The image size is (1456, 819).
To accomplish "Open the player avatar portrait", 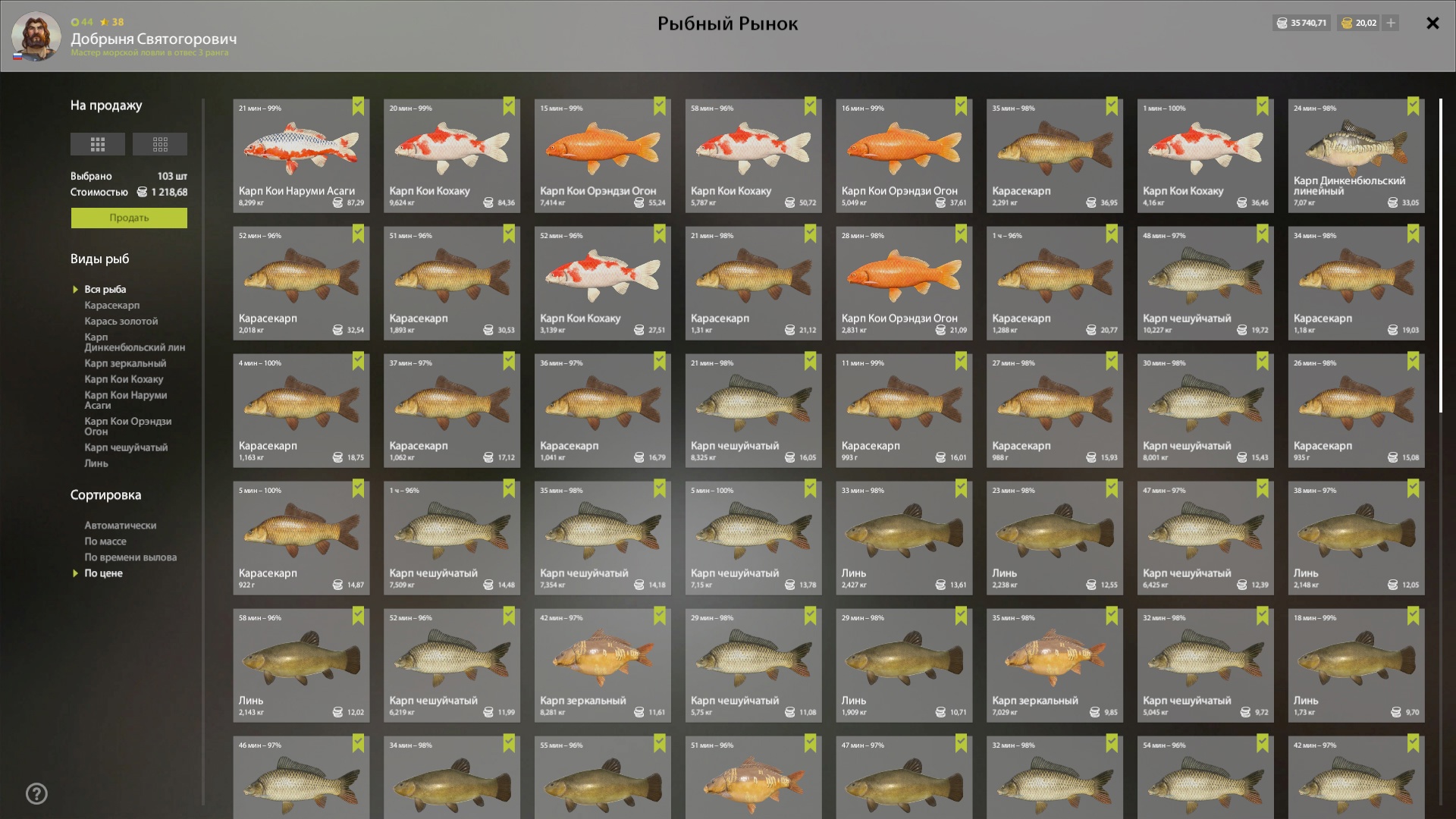I will [x=36, y=36].
